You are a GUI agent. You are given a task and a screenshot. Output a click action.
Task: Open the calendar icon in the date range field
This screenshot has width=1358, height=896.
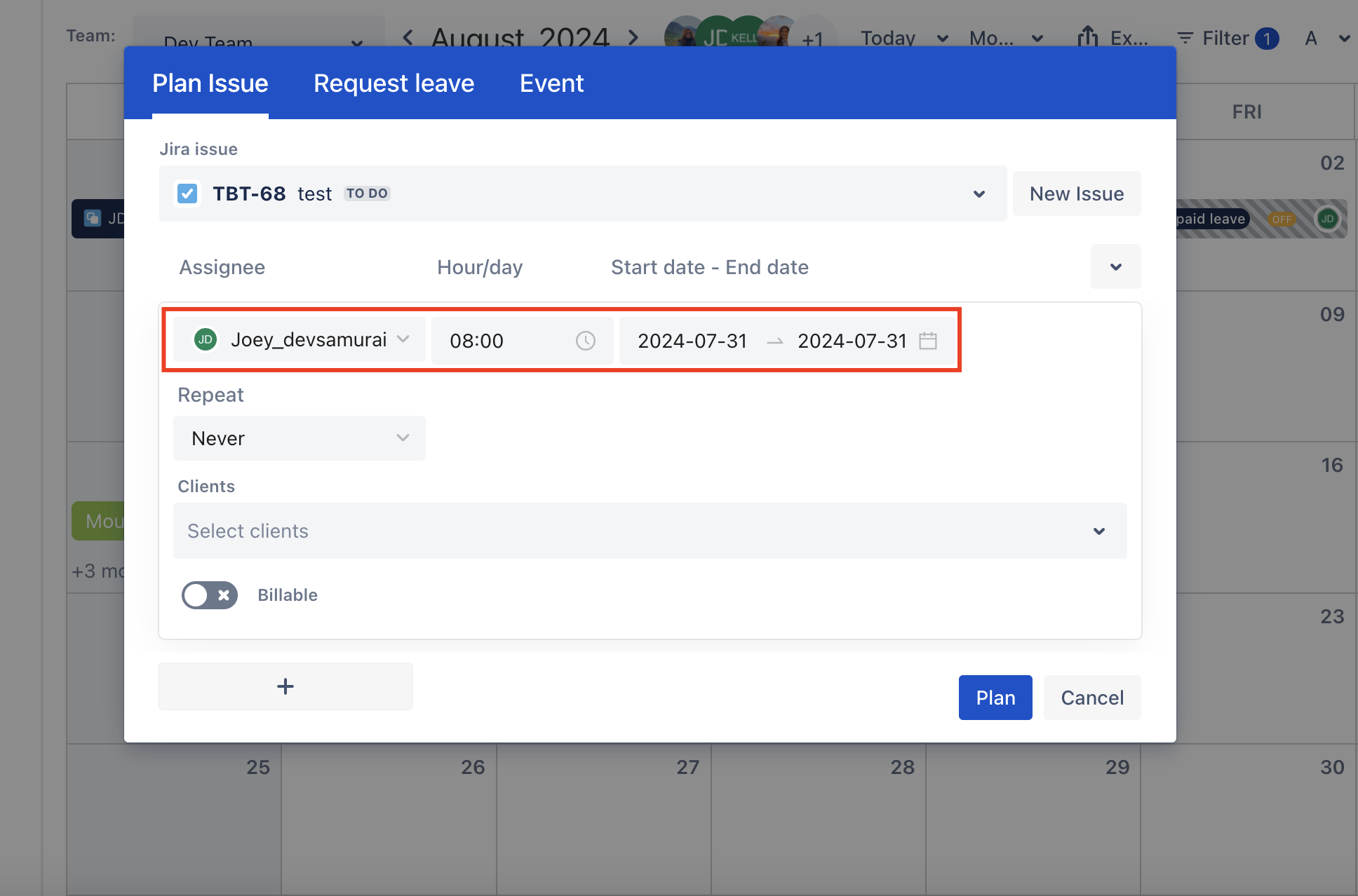coord(928,341)
